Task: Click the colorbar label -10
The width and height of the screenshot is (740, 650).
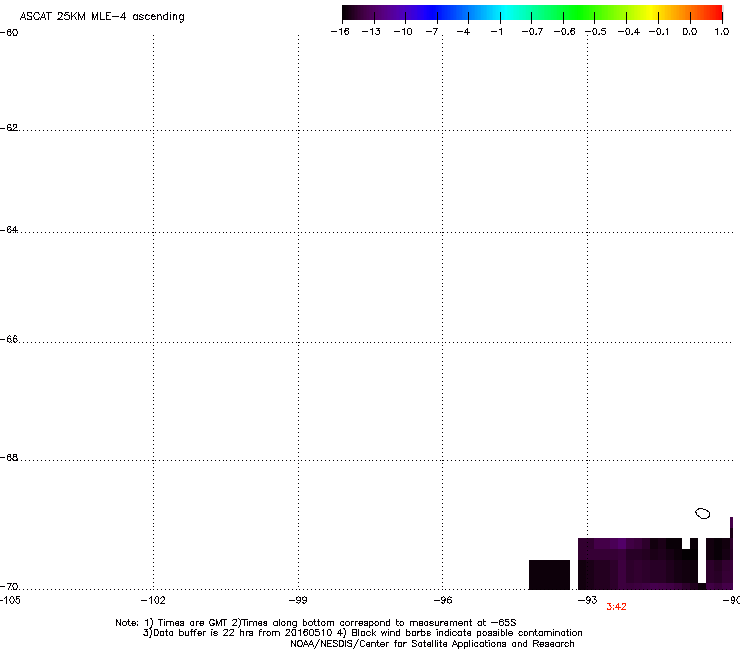Action: tap(403, 32)
